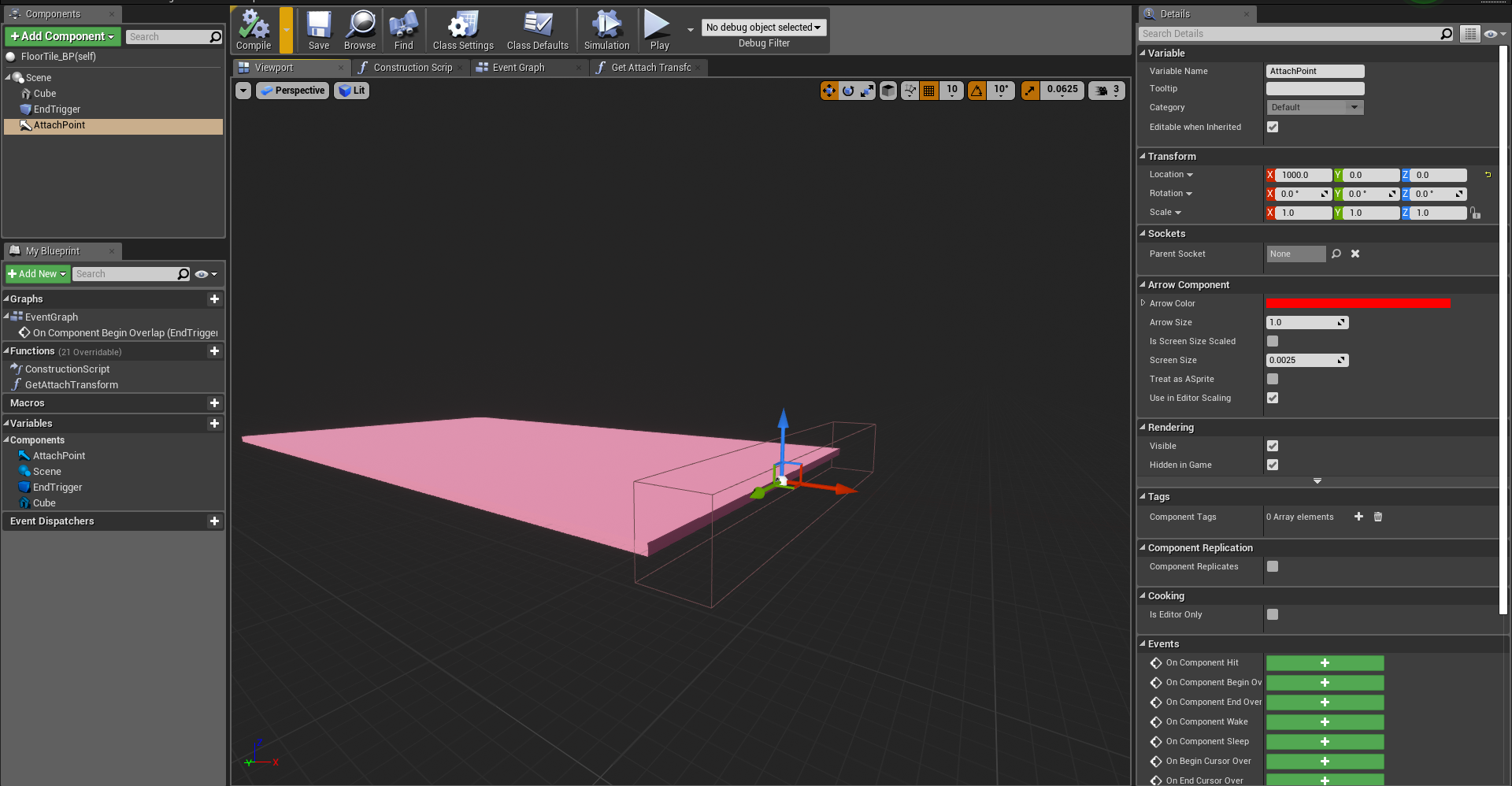Click Browse icon in toolbar
The height and width of the screenshot is (786, 1512).
(x=360, y=29)
